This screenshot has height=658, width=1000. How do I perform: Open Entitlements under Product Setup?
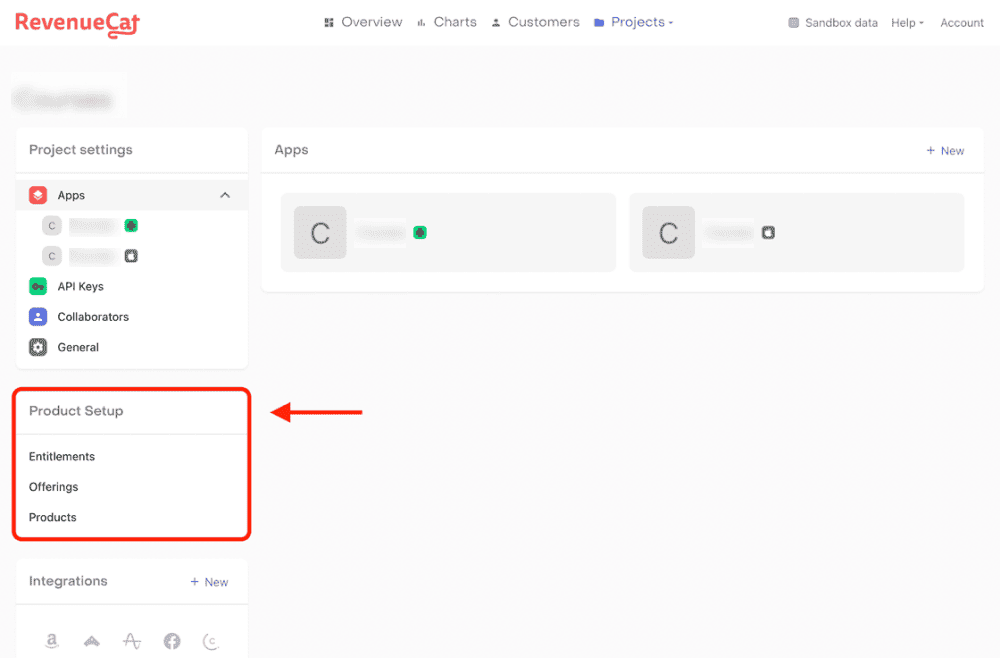coord(62,457)
